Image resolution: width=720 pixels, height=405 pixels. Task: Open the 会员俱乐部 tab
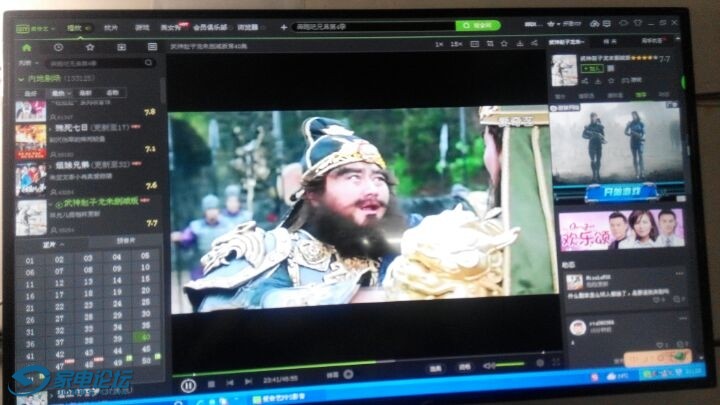click(212, 27)
